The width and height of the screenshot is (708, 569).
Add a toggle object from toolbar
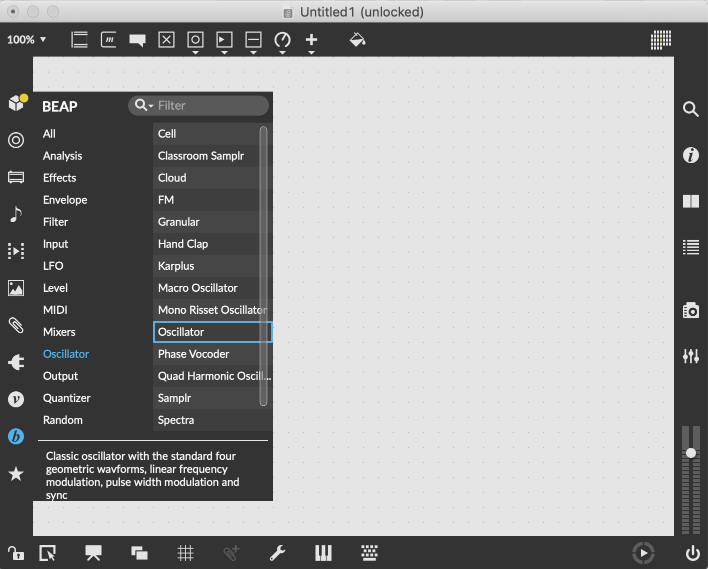click(x=166, y=40)
